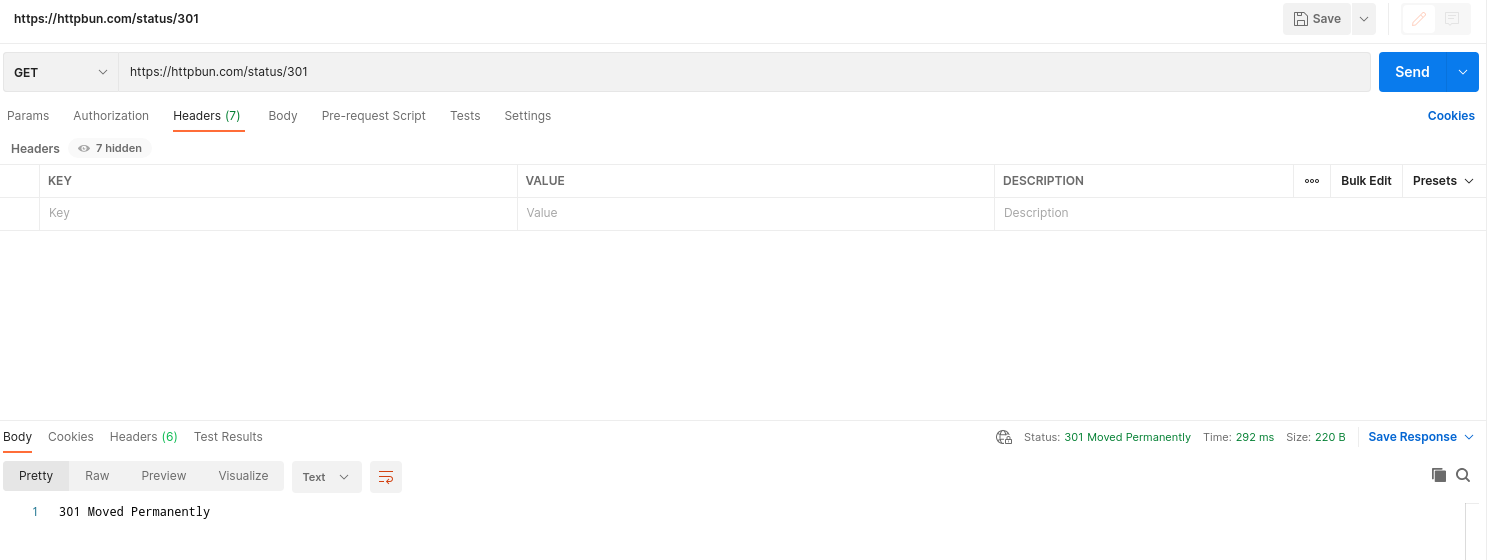Switch to the Params tab
This screenshot has height=560, width=1502.
tap(28, 116)
